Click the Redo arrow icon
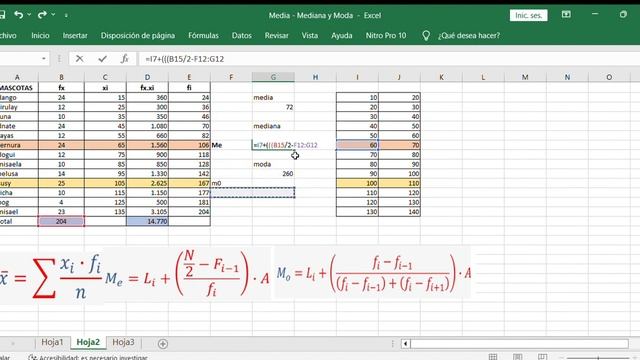 pyautogui.click(x=42, y=15)
